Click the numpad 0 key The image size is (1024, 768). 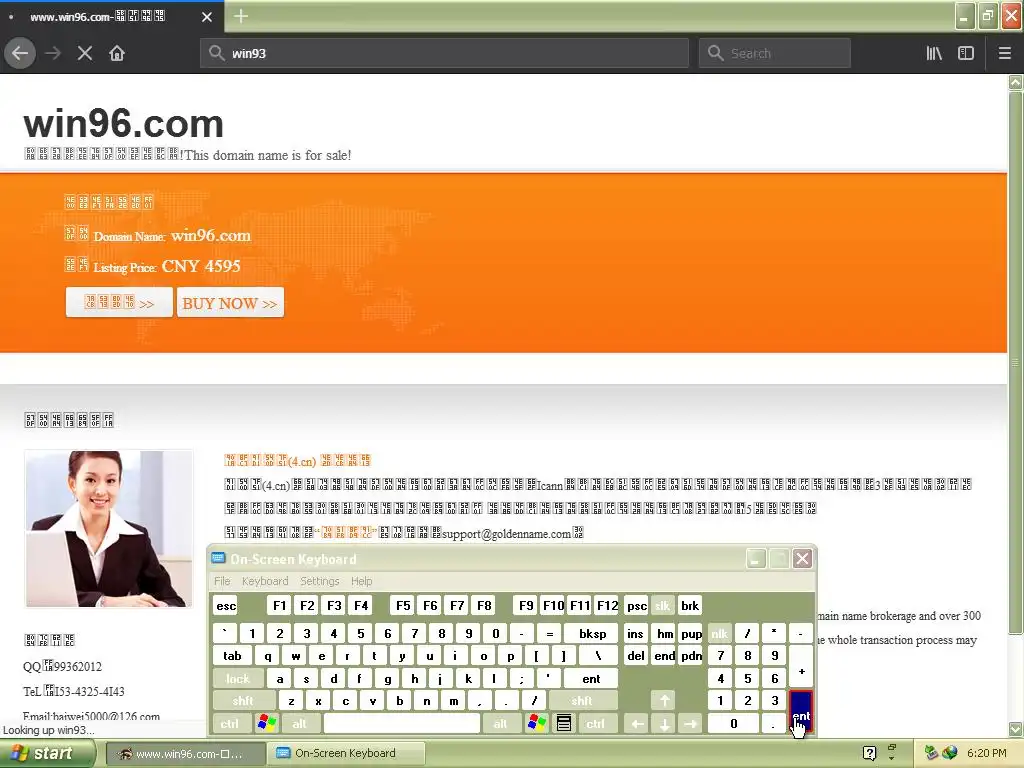coord(733,724)
